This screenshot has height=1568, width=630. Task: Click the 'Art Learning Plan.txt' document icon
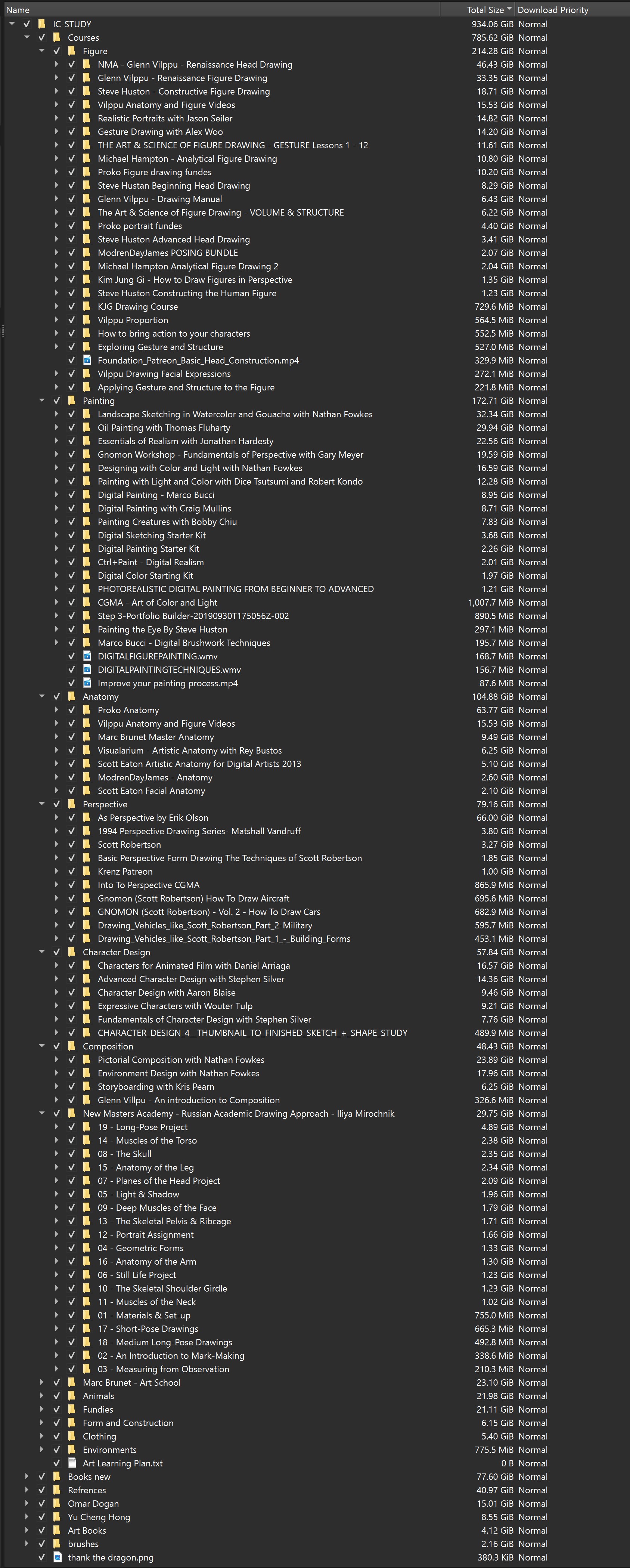(x=72, y=1463)
